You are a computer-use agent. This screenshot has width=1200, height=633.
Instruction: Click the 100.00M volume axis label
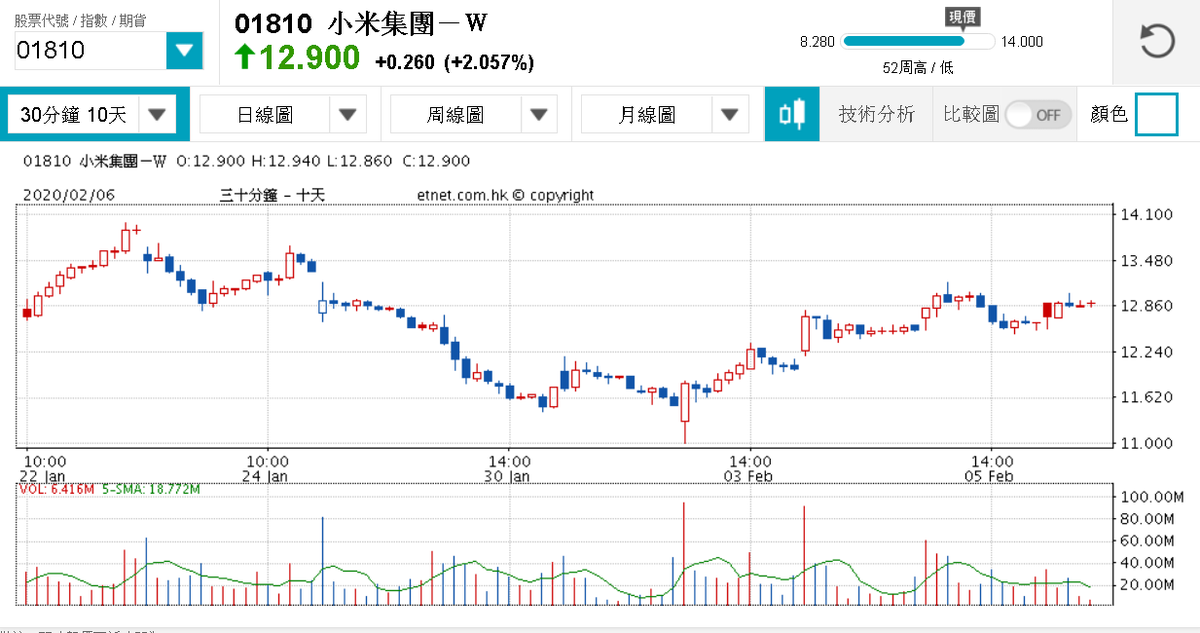(x=1150, y=497)
